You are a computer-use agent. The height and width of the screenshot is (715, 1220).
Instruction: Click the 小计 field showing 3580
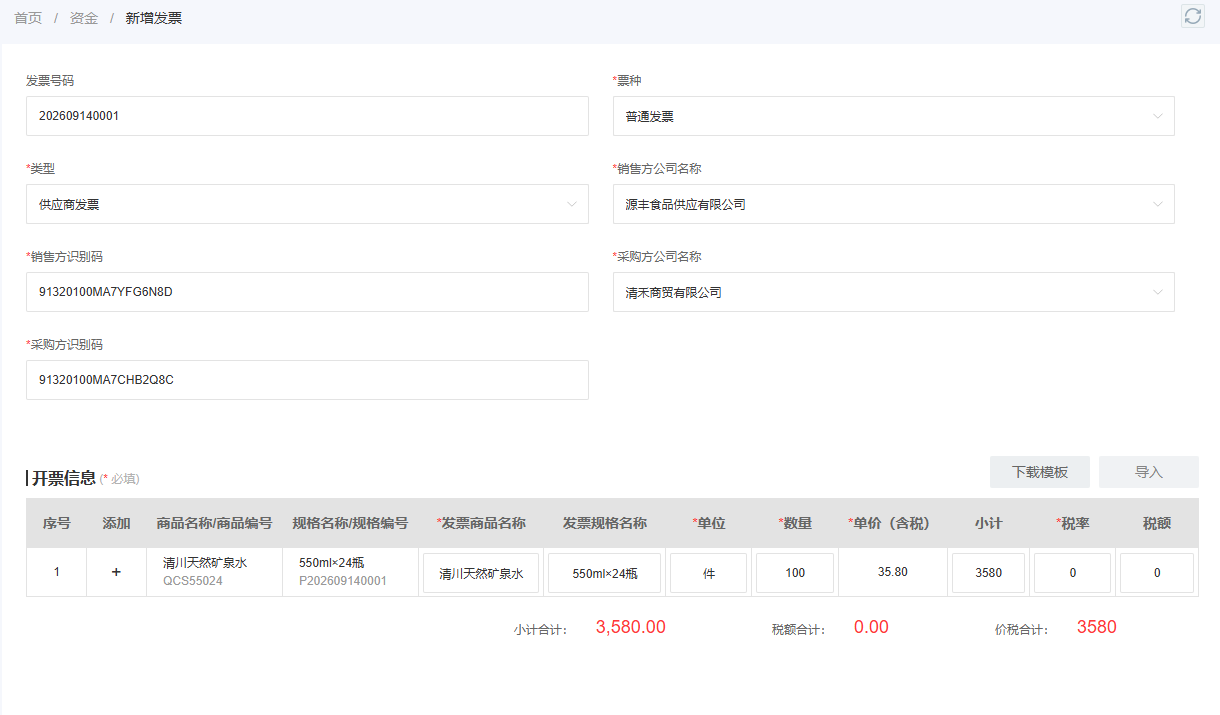(988, 573)
